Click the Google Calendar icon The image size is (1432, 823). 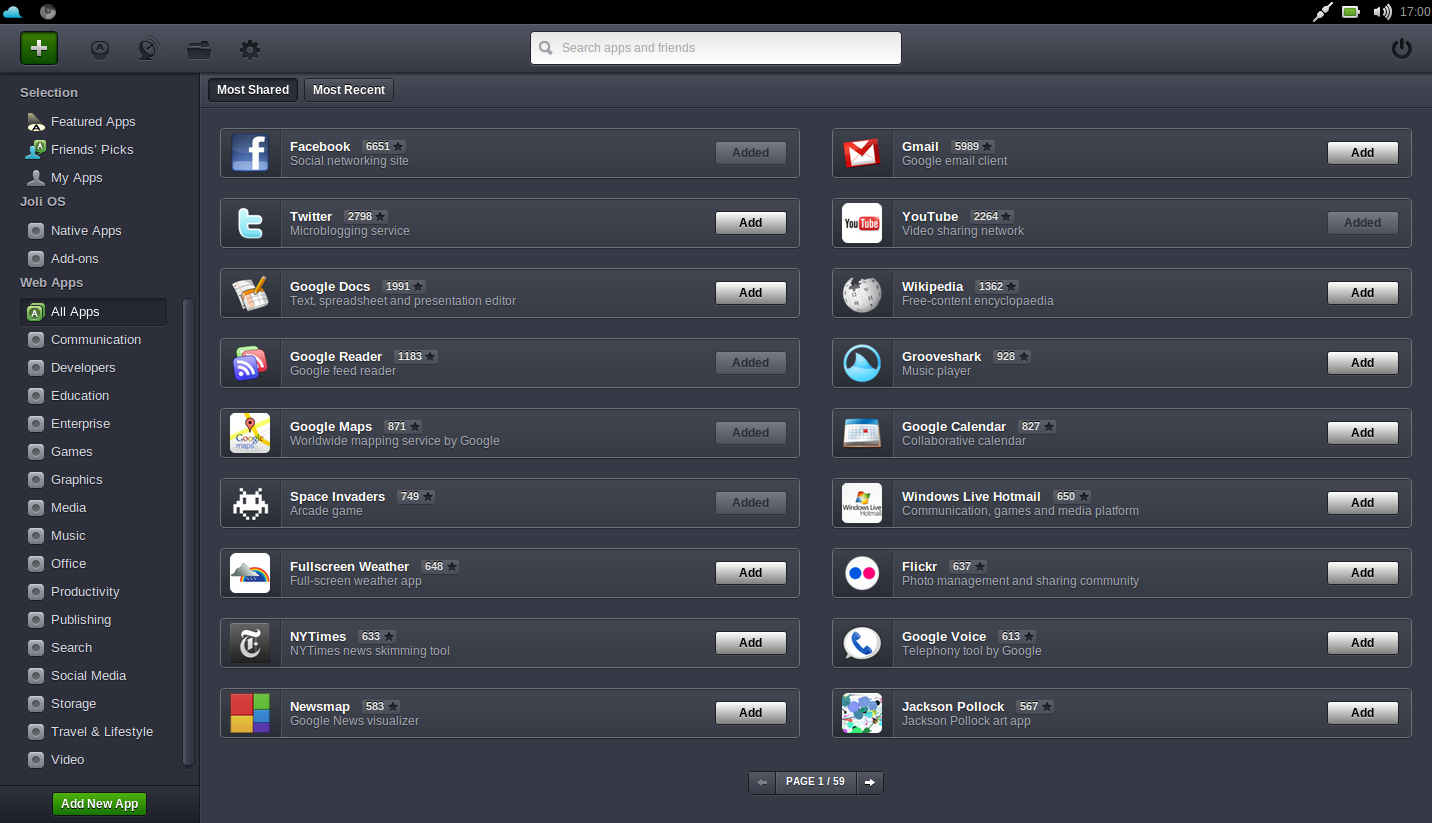(862, 433)
